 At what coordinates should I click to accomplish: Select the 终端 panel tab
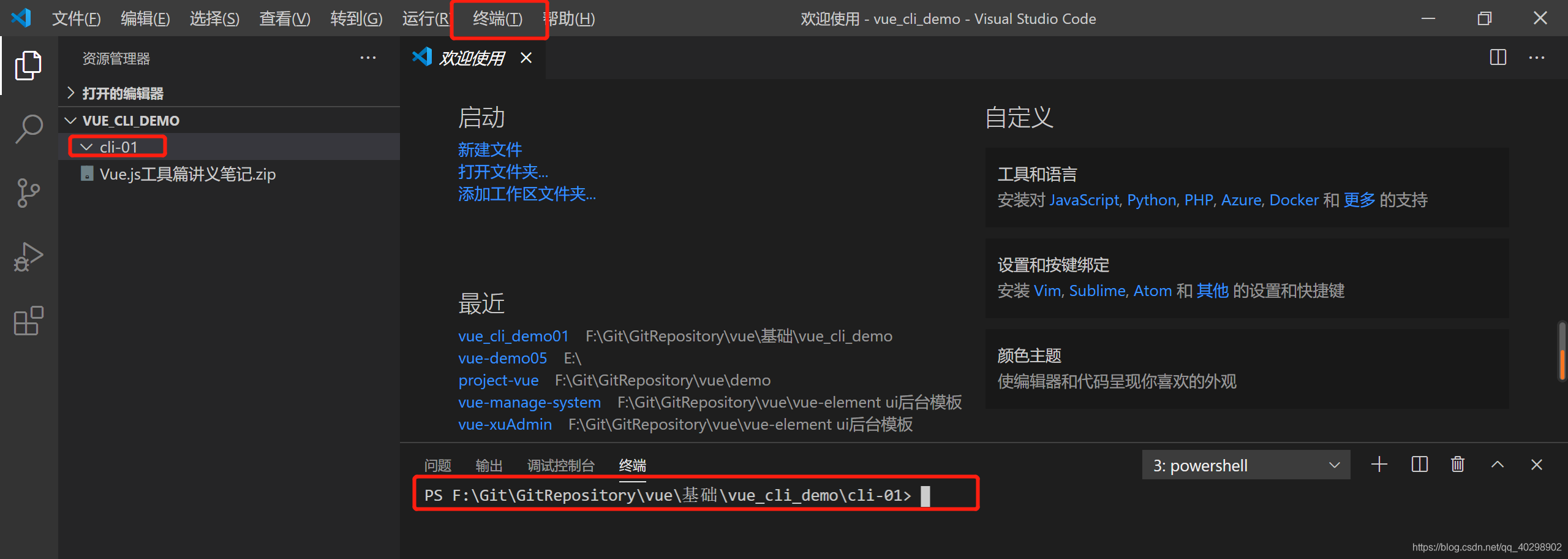point(633,466)
